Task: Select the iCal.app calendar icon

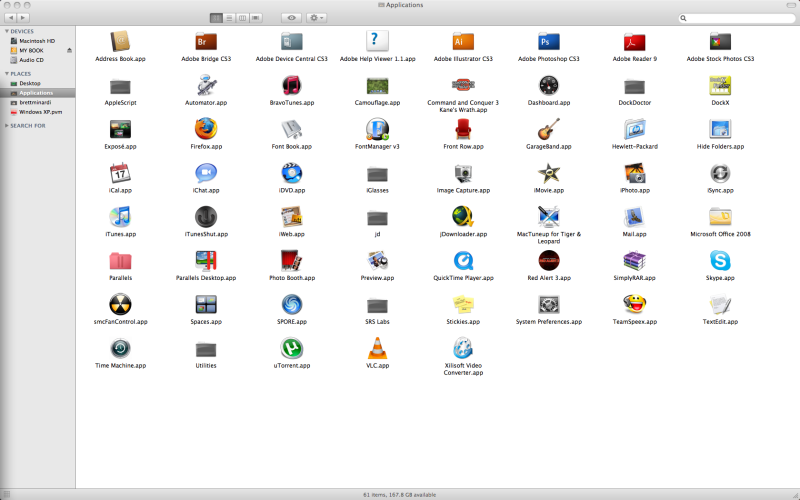Action: click(x=120, y=172)
